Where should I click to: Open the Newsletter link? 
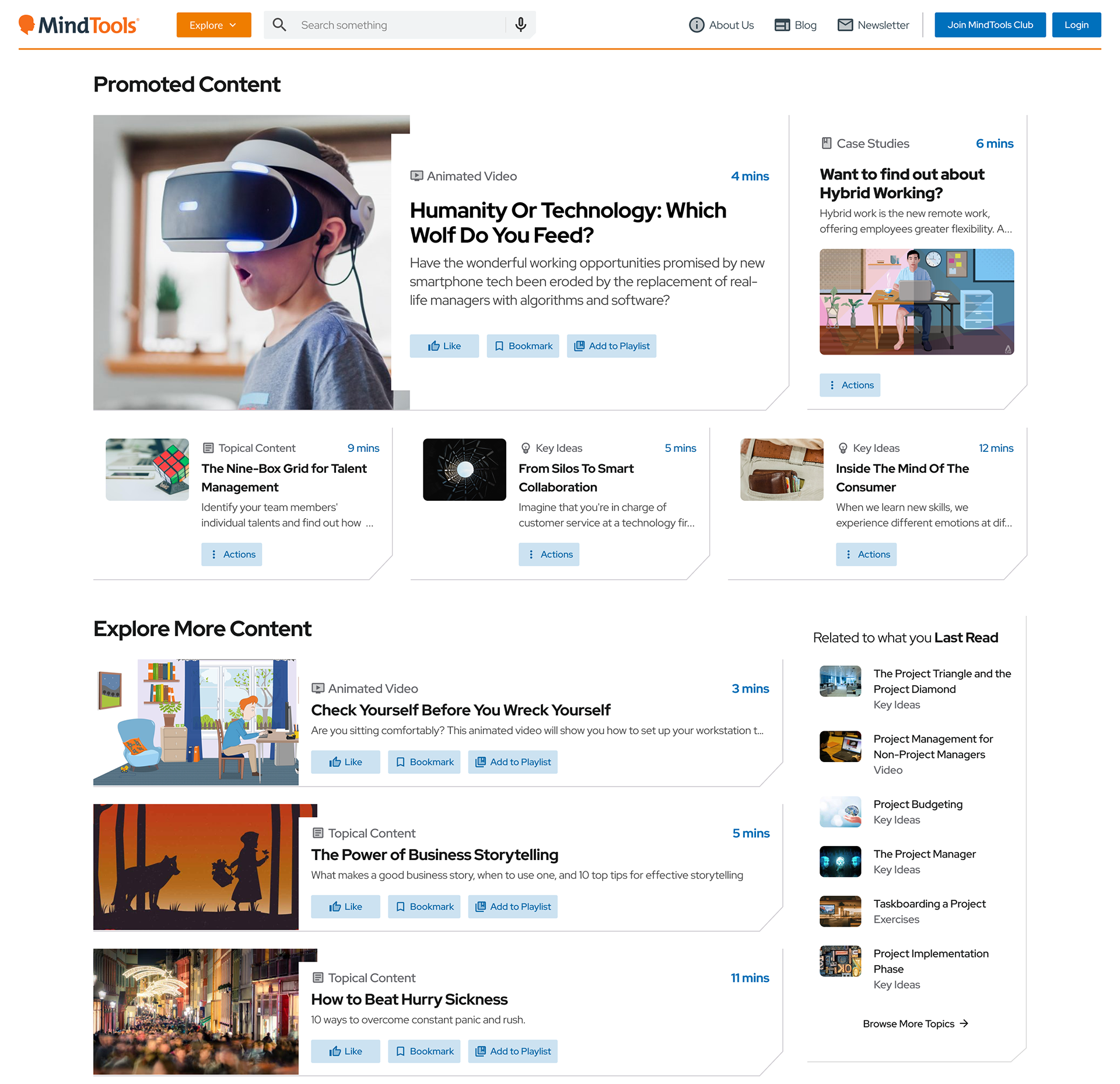[x=873, y=25]
